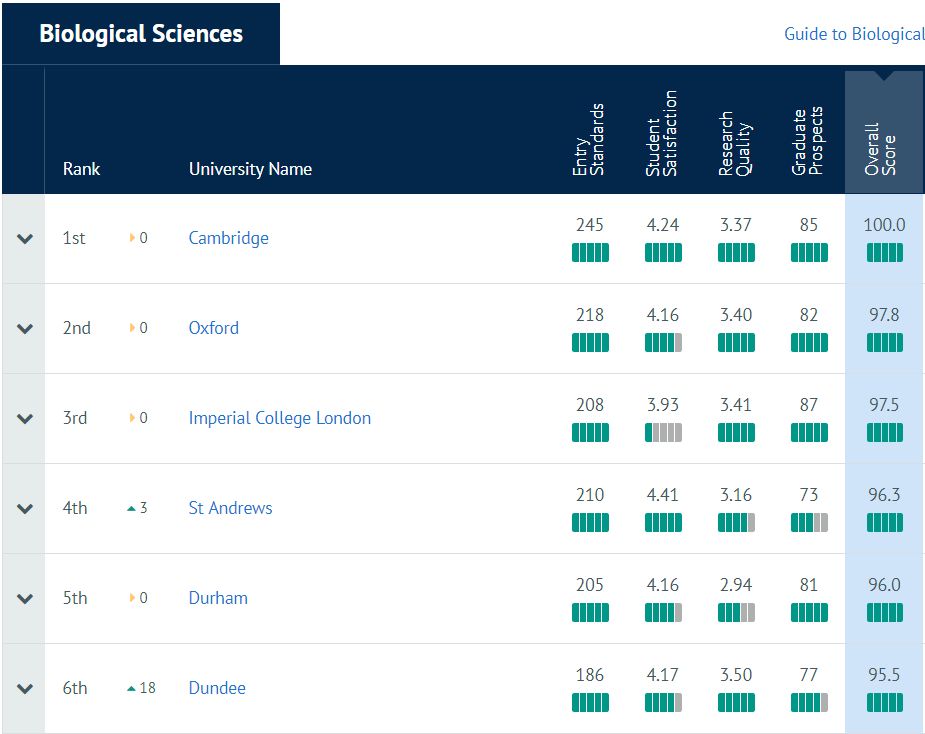925x734 pixels.
Task: Expand the St Andrews row chevron
Action: click(25, 509)
